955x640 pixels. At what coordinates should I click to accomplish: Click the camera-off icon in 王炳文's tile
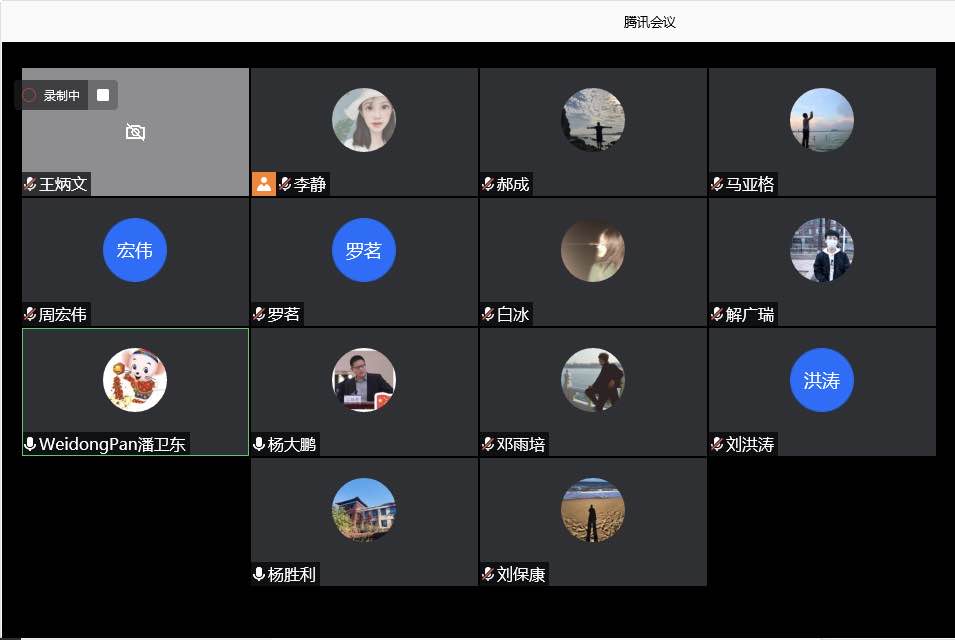point(135,132)
